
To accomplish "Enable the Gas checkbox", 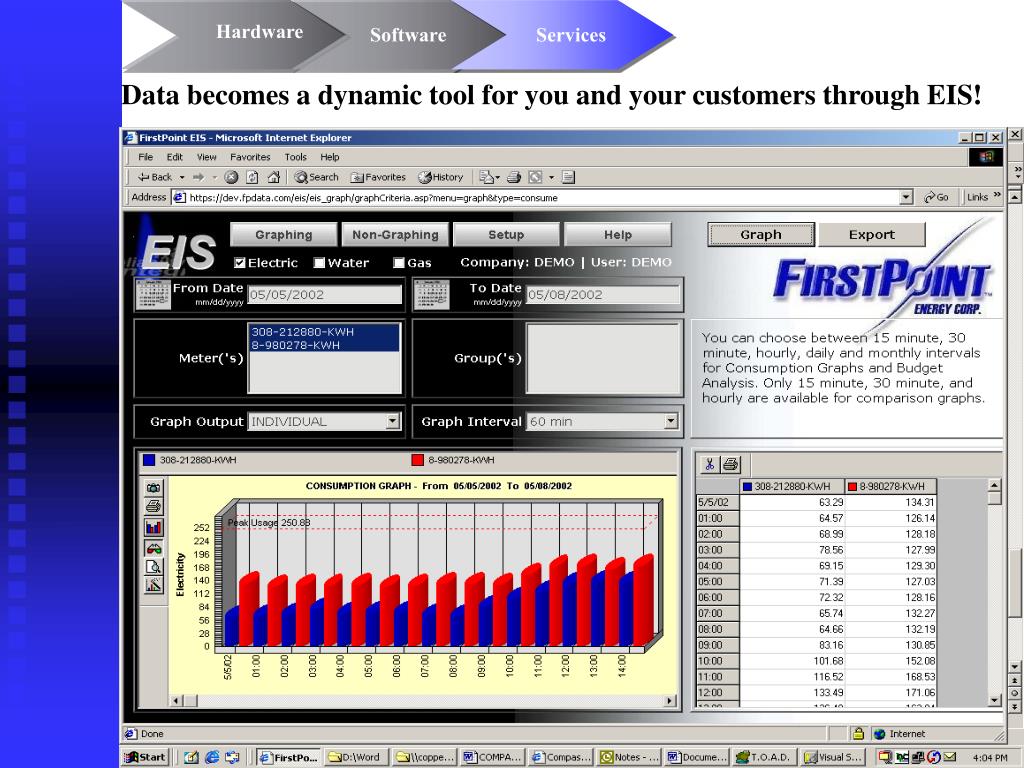I will pos(398,263).
